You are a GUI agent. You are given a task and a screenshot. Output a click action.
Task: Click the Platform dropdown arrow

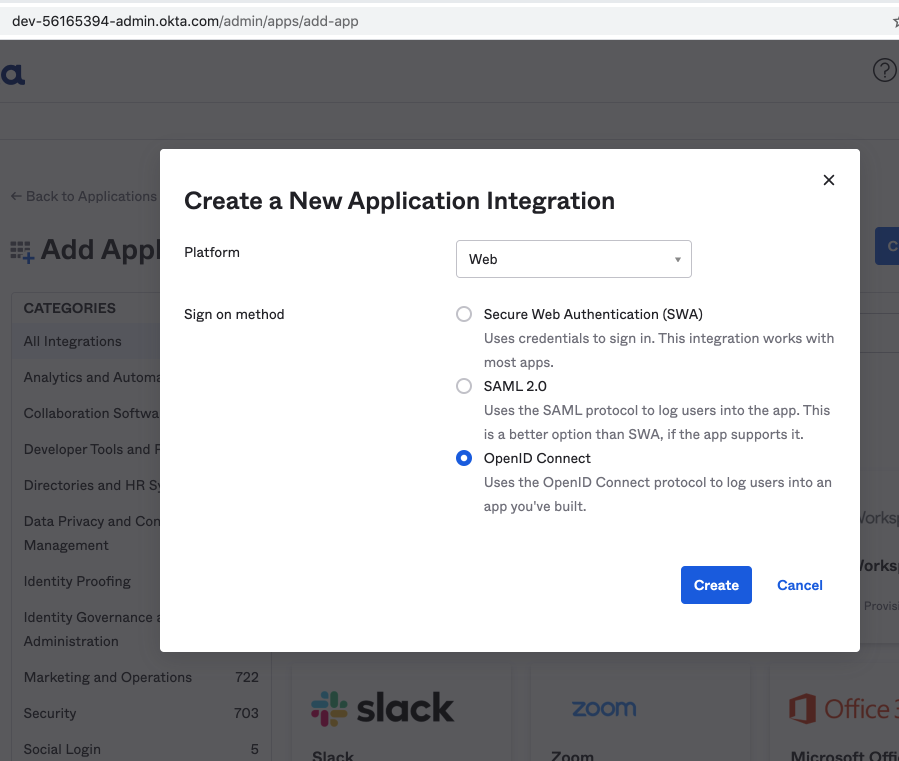click(x=677, y=260)
